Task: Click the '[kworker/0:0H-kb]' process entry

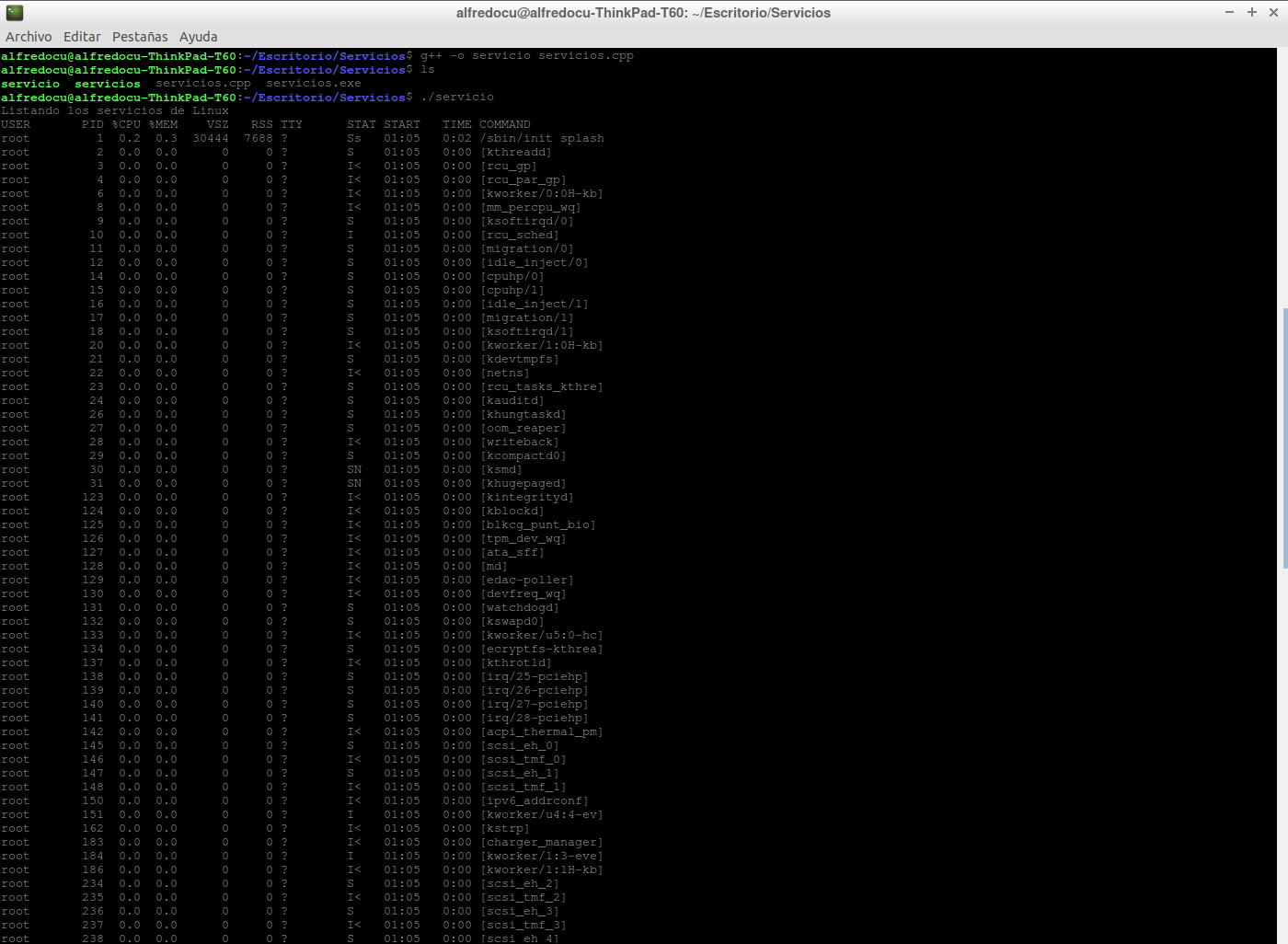Action: point(542,194)
